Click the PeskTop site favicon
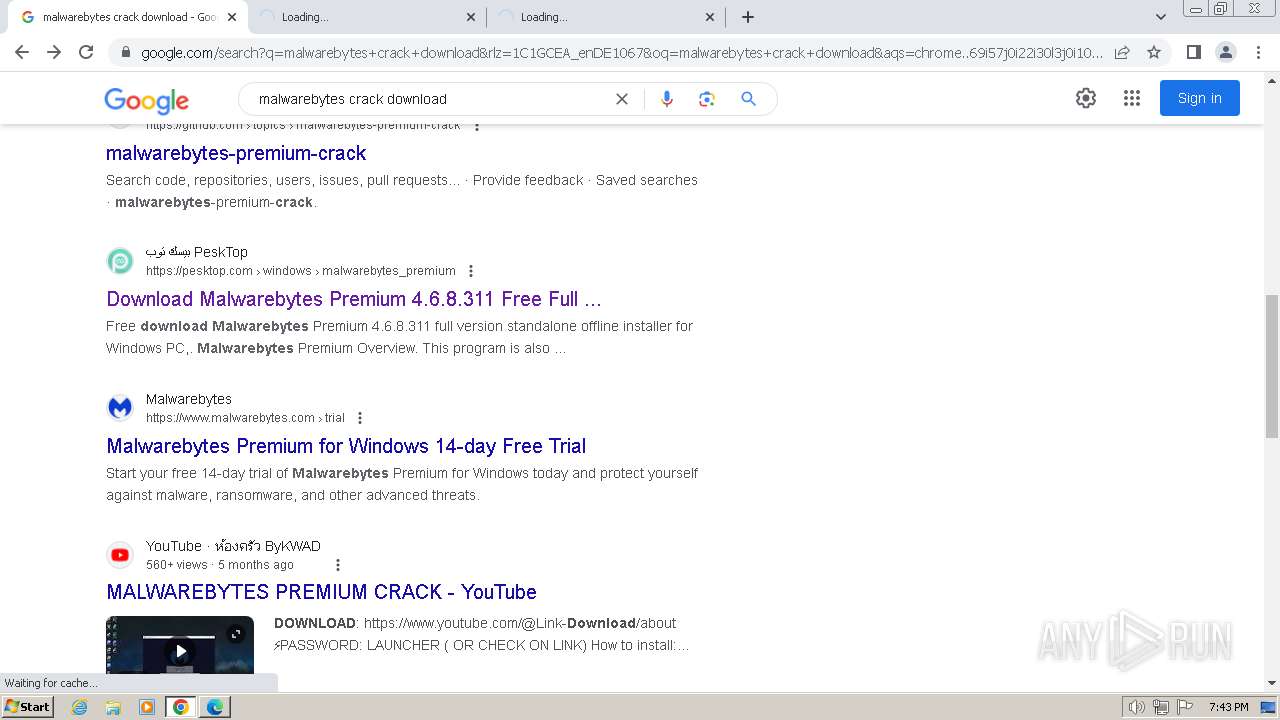The height and width of the screenshot is (720, 1280). coord(120,261)
